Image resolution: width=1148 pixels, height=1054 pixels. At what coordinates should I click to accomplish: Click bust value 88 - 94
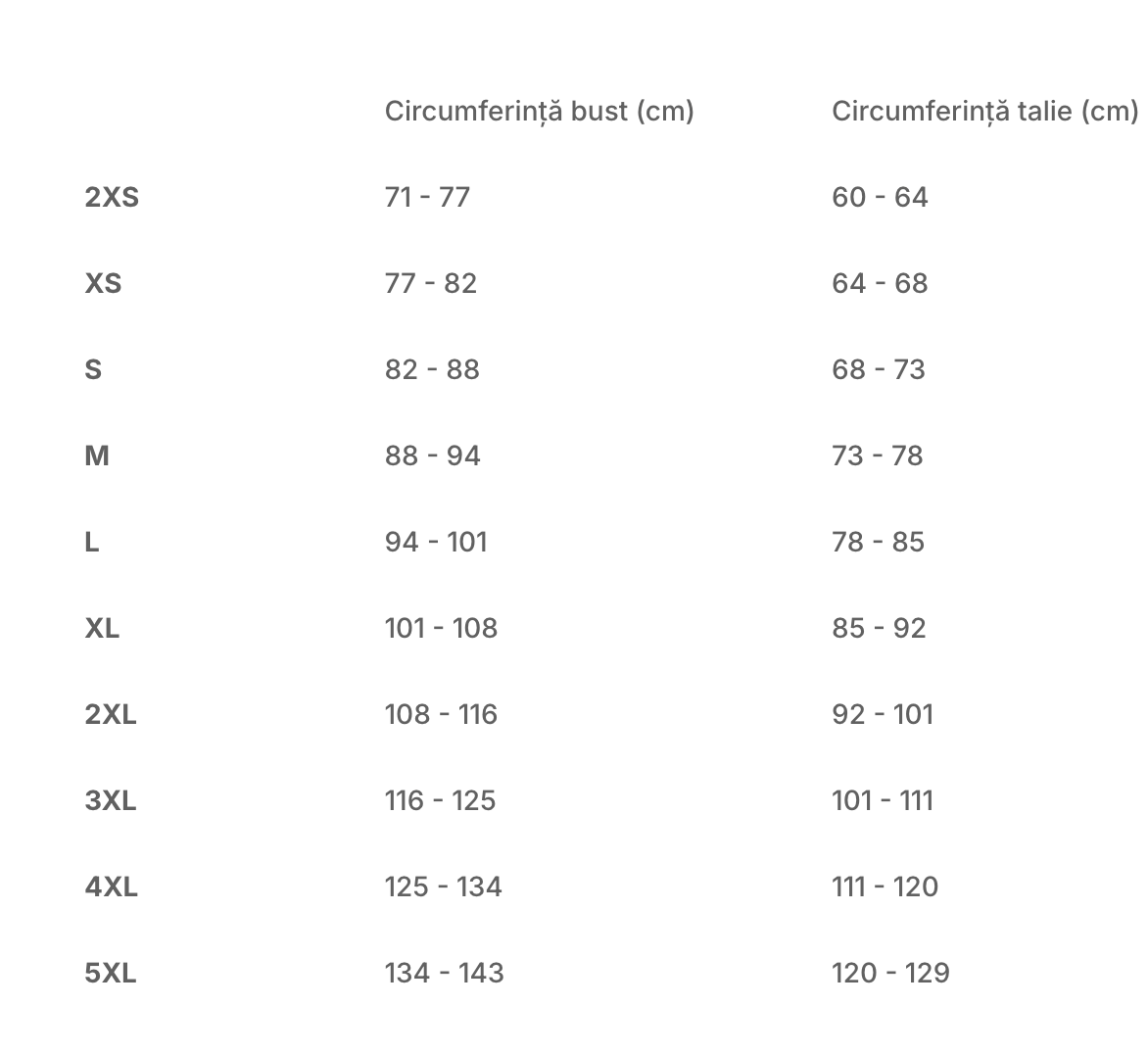tap(433, 456)
